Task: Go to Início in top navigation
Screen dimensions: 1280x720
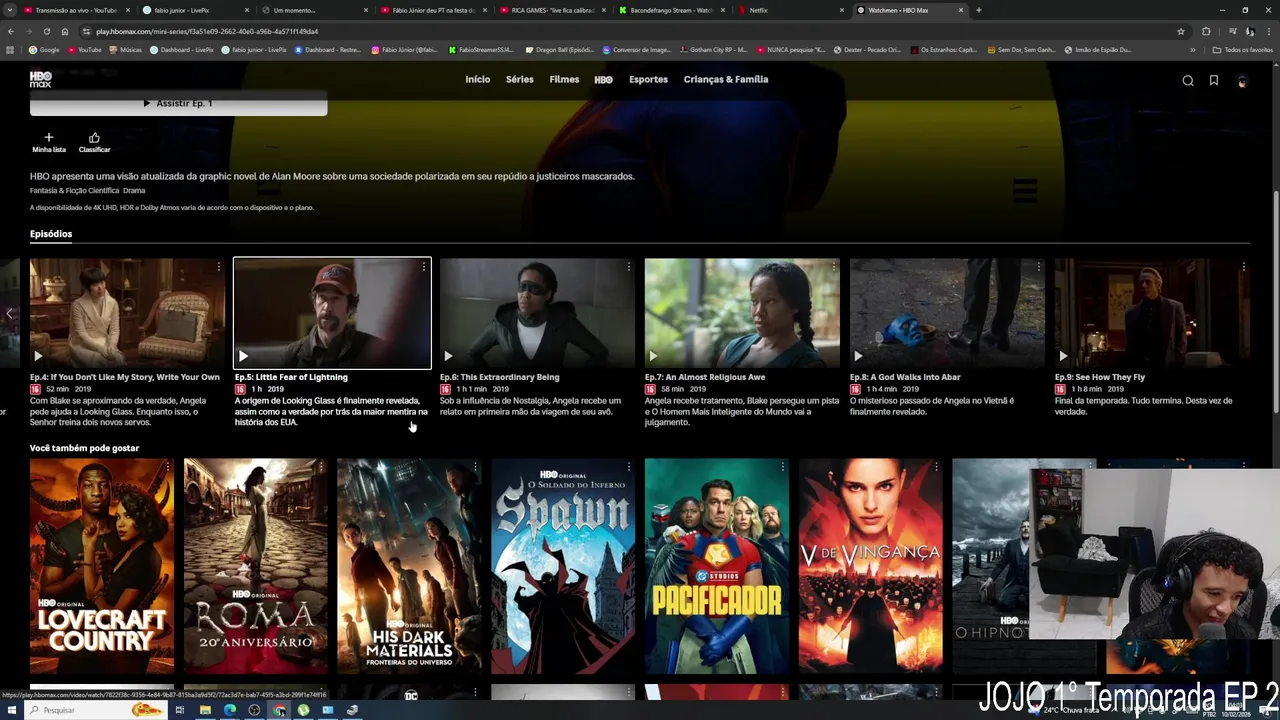Action: pyautogui.click(x=478, y=79)
